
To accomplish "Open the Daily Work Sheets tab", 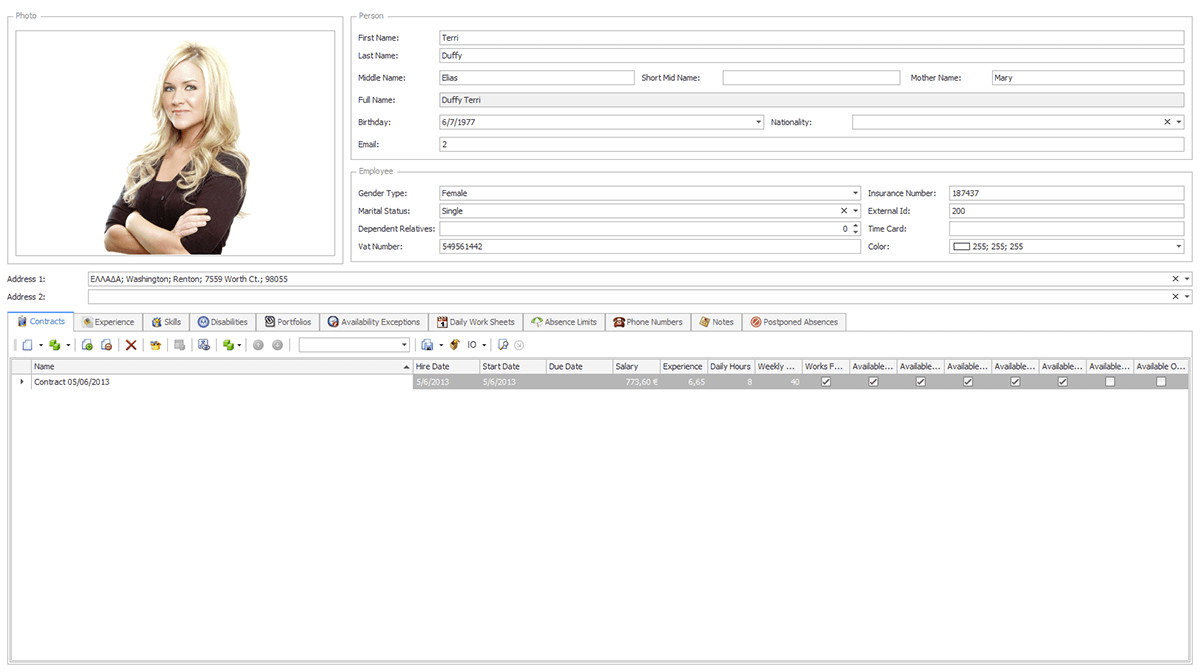I will (x=475, y=322).
